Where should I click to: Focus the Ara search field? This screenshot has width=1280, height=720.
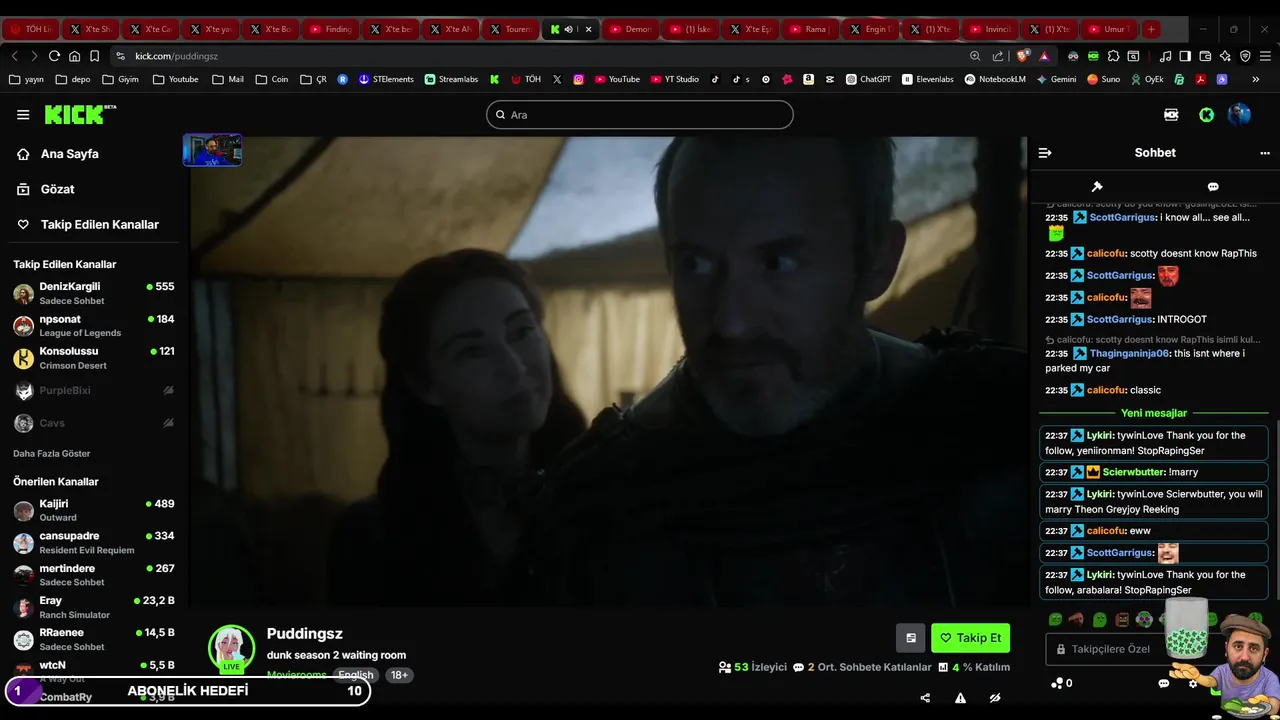tap(640, 115)
